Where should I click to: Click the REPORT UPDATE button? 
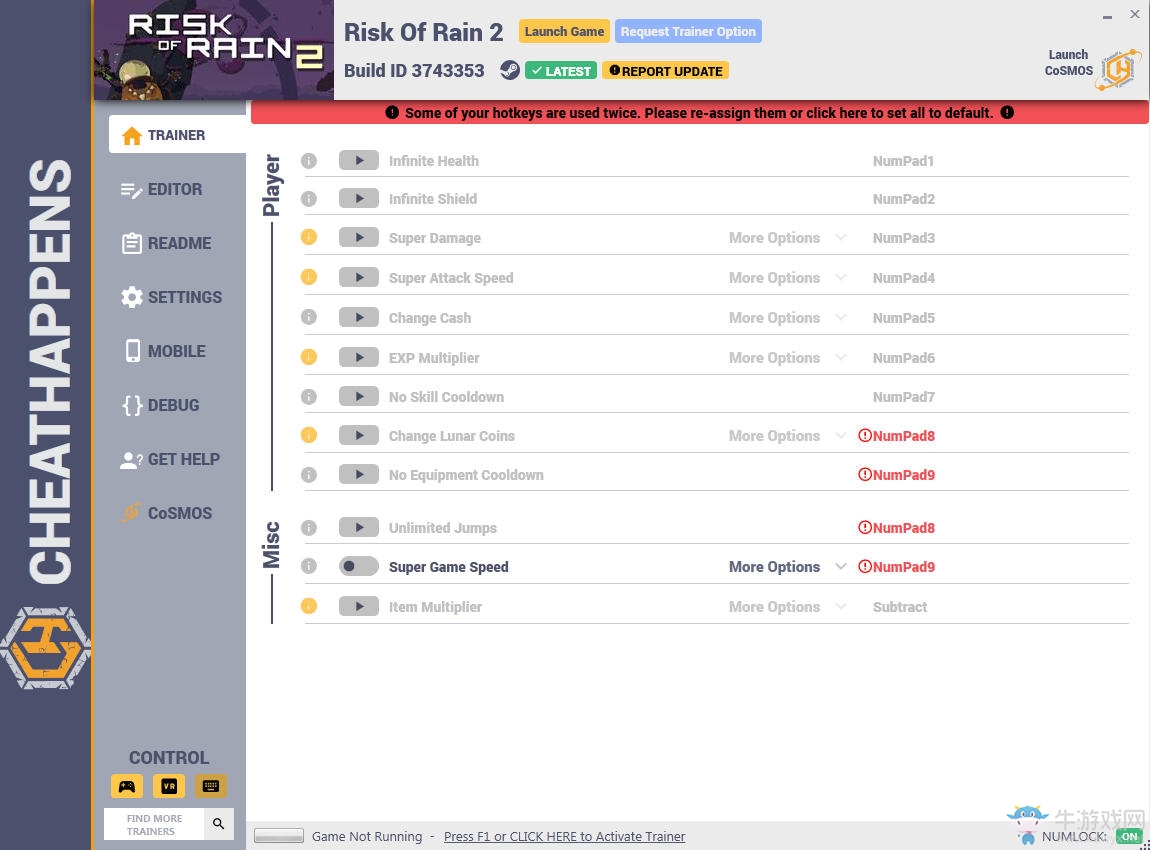665,71
